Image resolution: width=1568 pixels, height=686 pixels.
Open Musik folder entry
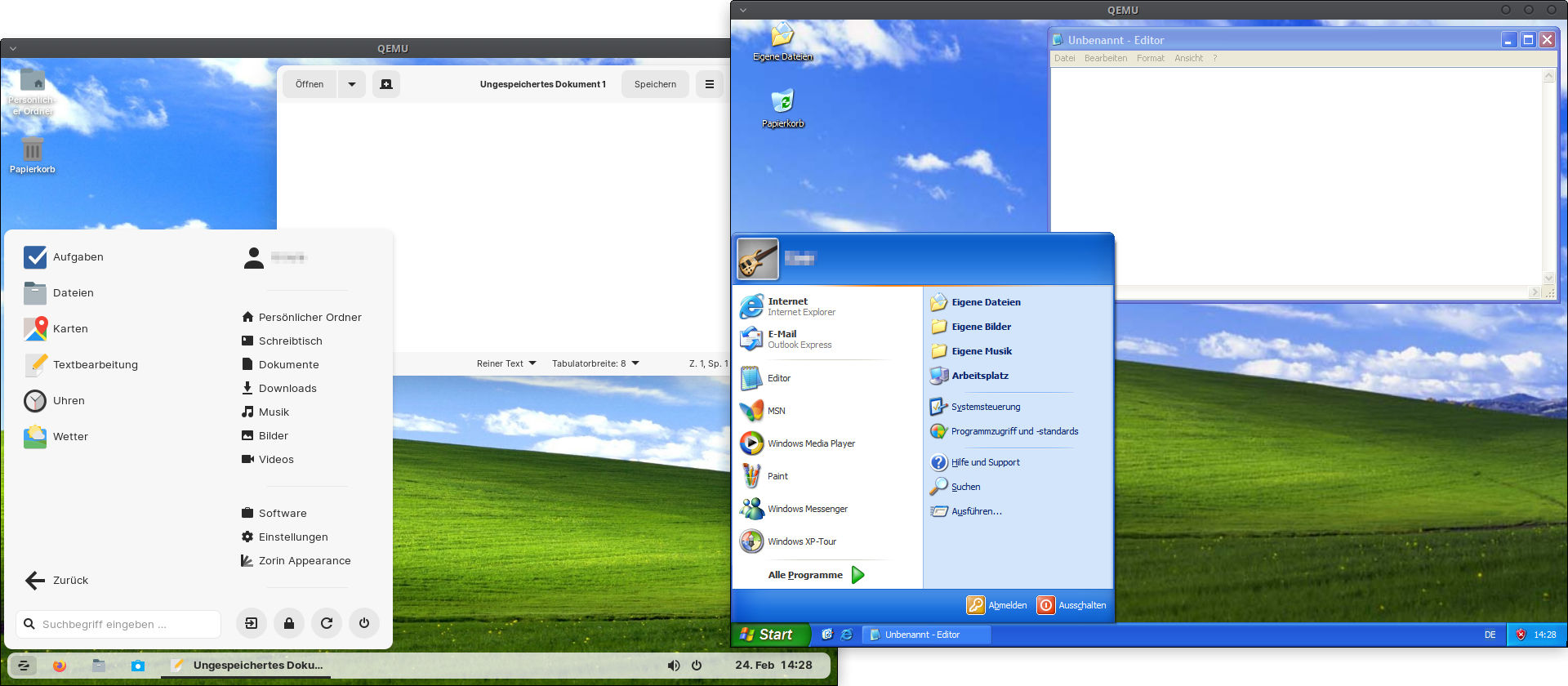click(265, 412)
